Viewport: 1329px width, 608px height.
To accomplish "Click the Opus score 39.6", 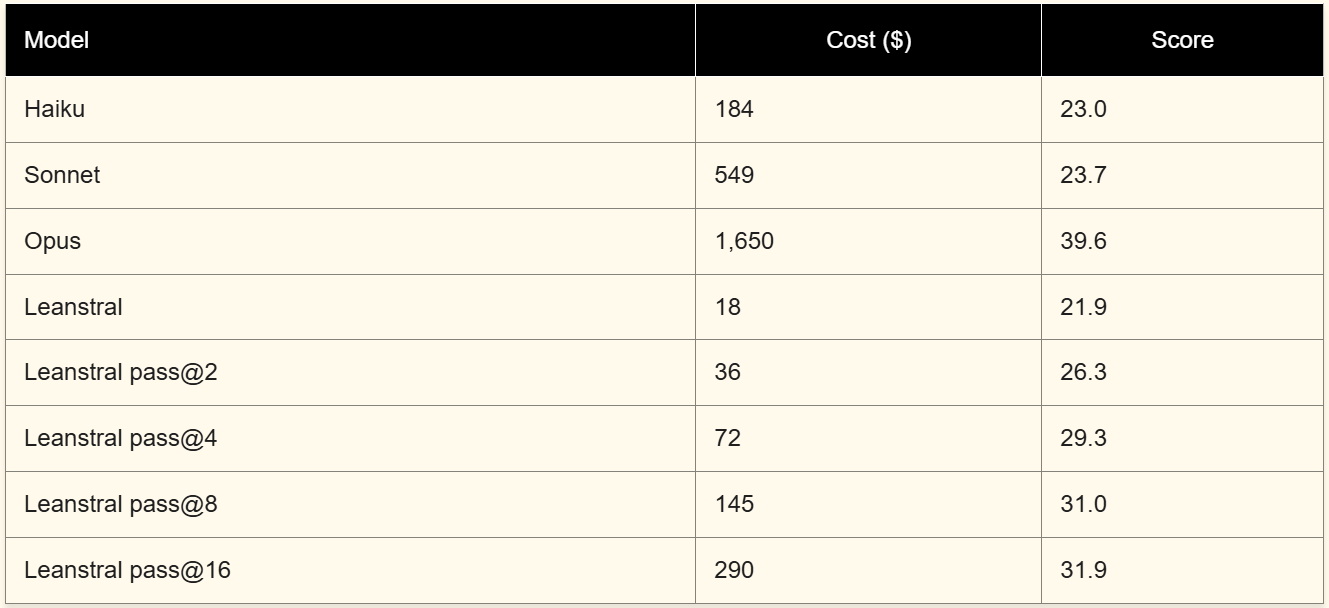I will point(1083,241).
